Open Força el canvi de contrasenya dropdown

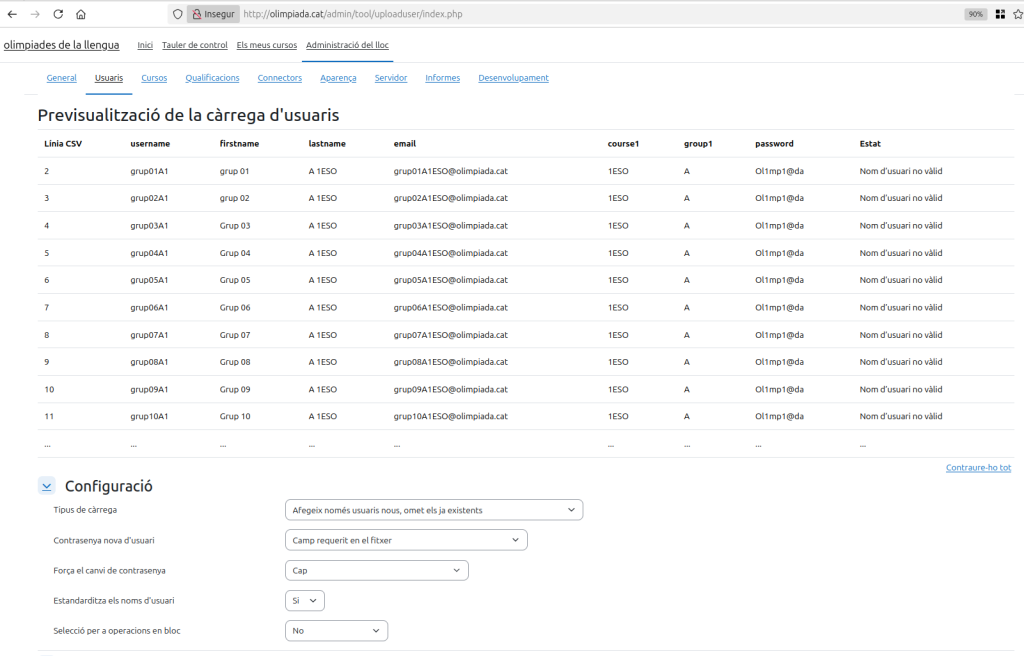pyautogui.click(x=376, y=570)
